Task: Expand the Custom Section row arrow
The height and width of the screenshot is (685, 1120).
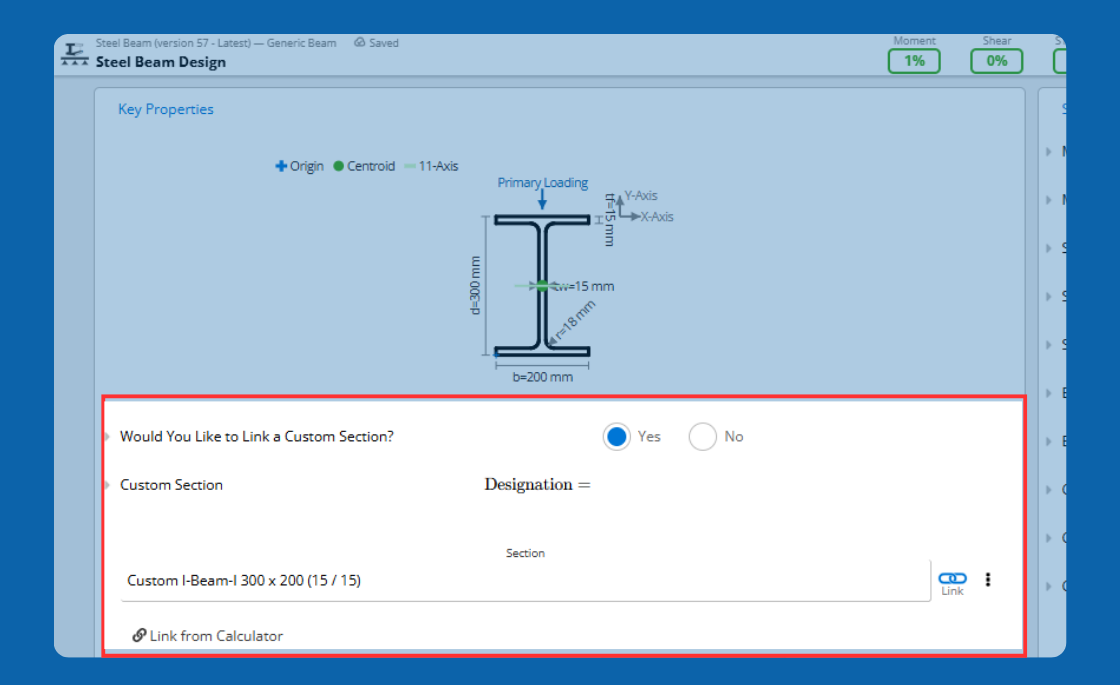Action: coord(107,485)
